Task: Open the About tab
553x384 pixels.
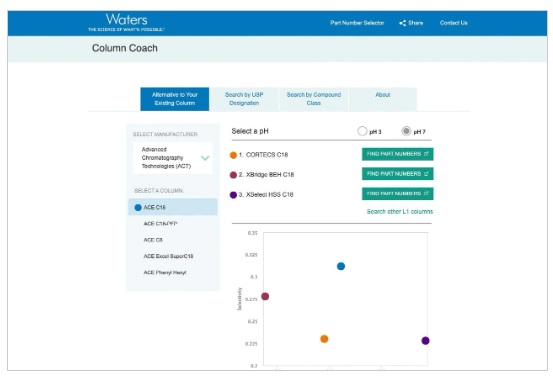Action: point(383,99)
